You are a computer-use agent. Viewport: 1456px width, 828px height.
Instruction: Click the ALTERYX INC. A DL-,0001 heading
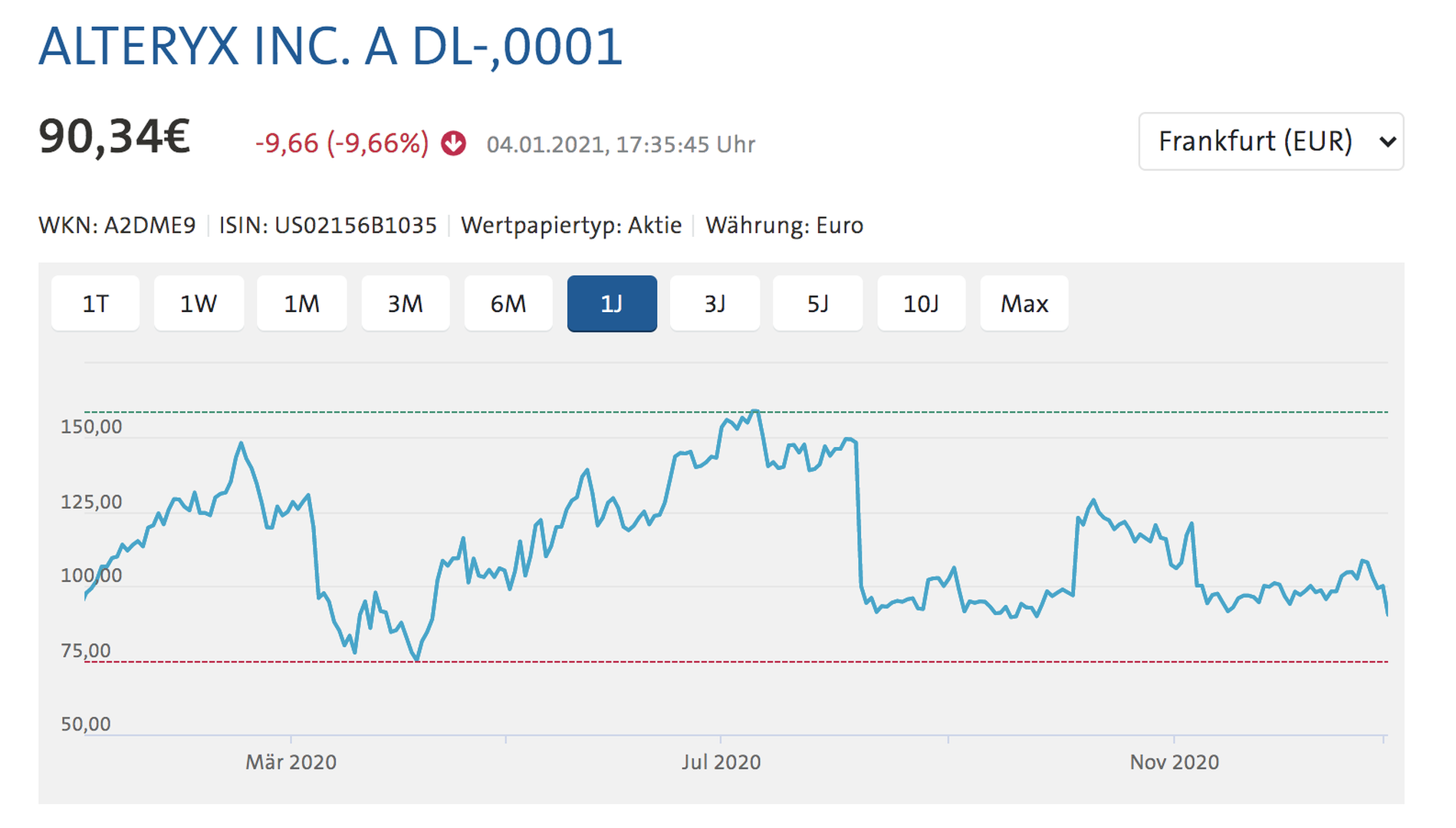[x=330, y=47]
